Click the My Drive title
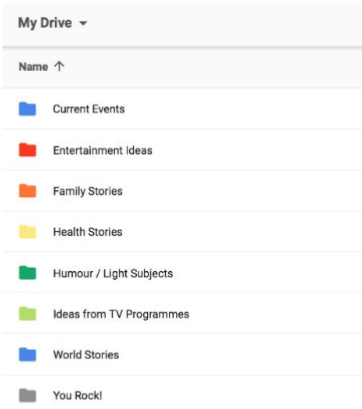Image resolution: width=362 pixels, height=409 pixels. pos(45,23)
